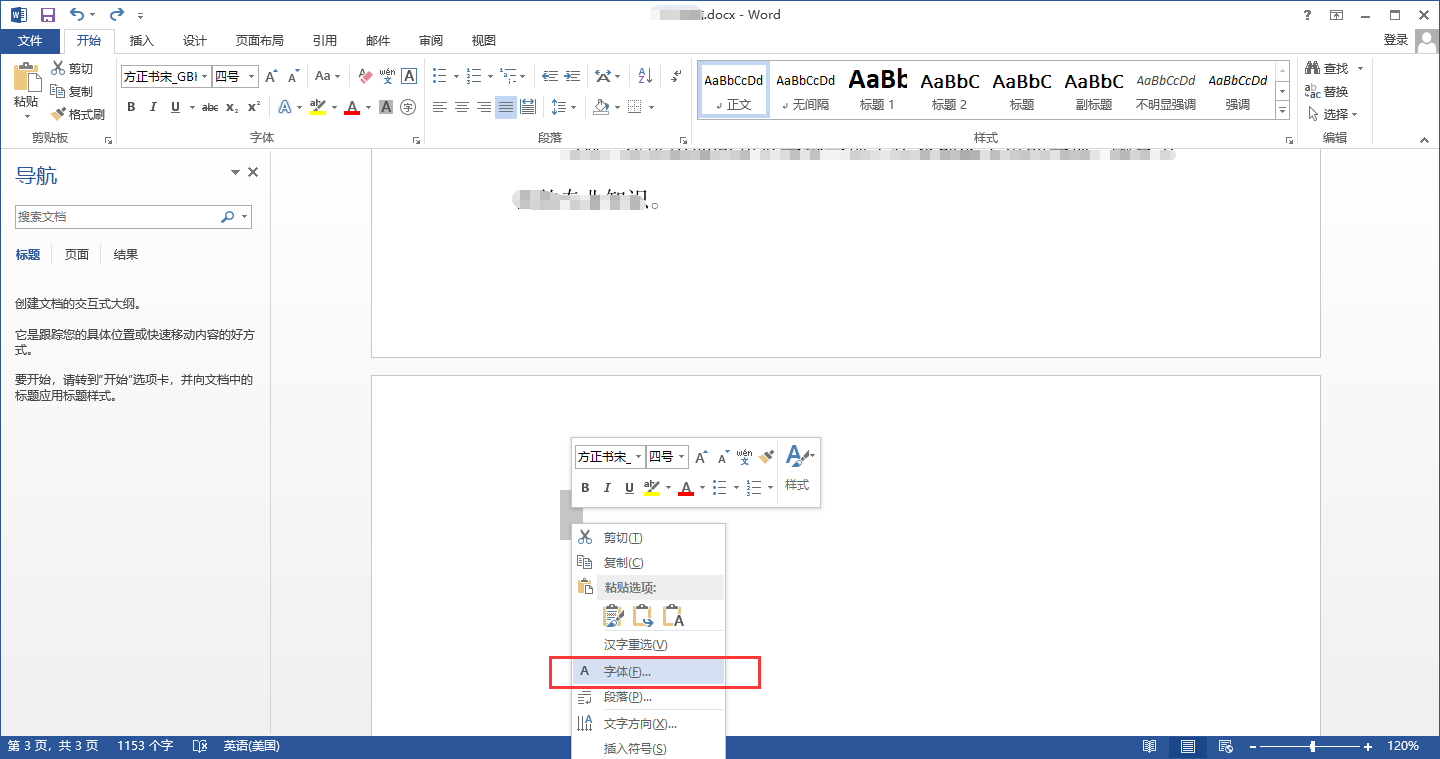The width and height of the screenshot is (1440, 759).
Task: Apply a character border with the ribbon boxed A
Action: click(x=408, y=76)
